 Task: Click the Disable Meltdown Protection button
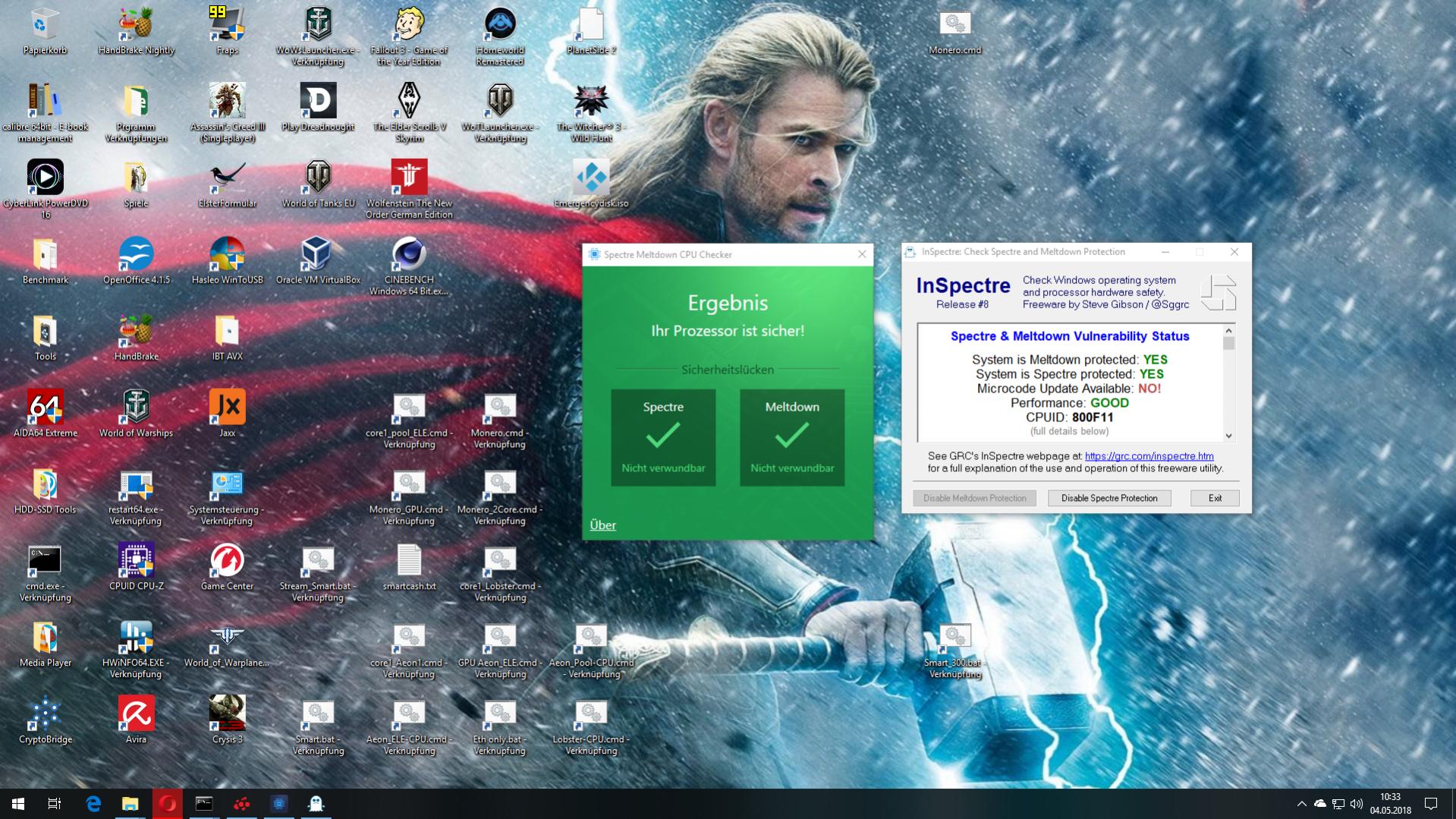974,498
